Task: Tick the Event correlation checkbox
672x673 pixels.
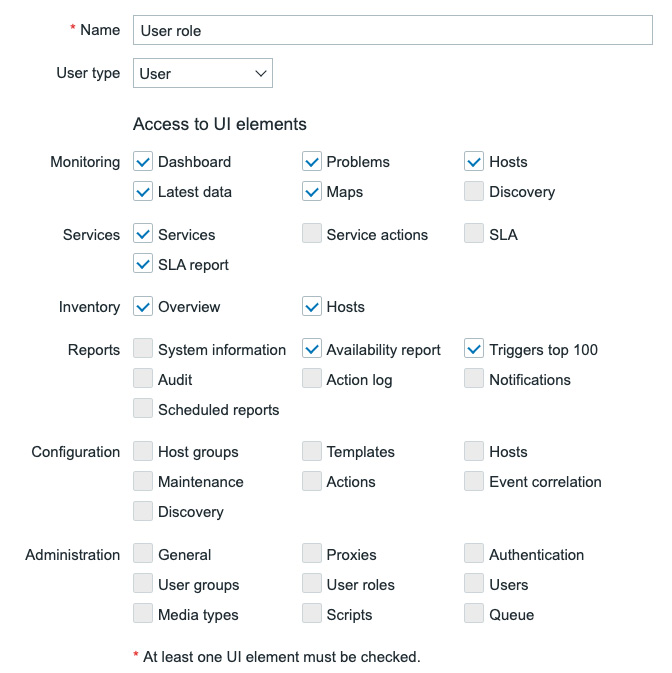Action: click(x=474, y=482)
